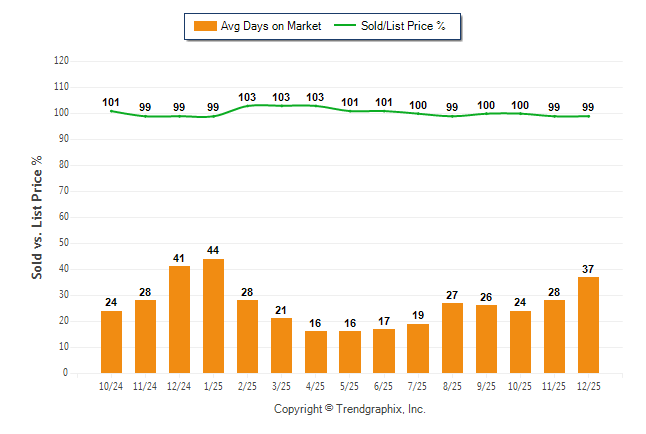Toggle the Avg Days on Market legend label
Image resolution: width=646 pixels, height=434 pixels.
(x=270, y=26)
